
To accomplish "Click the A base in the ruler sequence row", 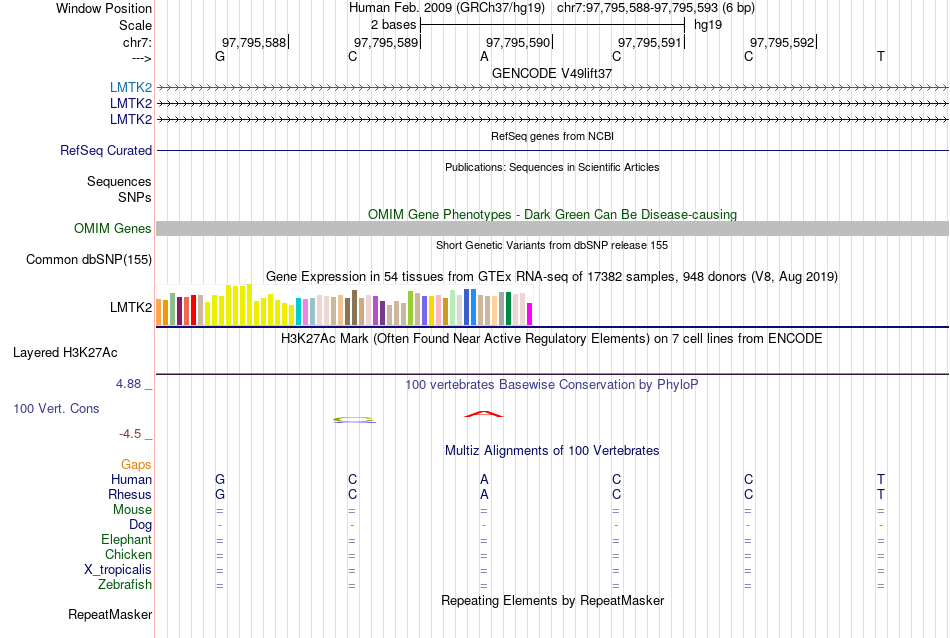I will (x=484, y=56).
